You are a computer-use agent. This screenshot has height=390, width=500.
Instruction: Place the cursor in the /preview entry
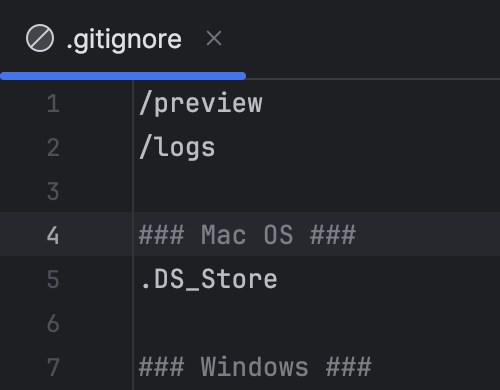click(201, 104)
